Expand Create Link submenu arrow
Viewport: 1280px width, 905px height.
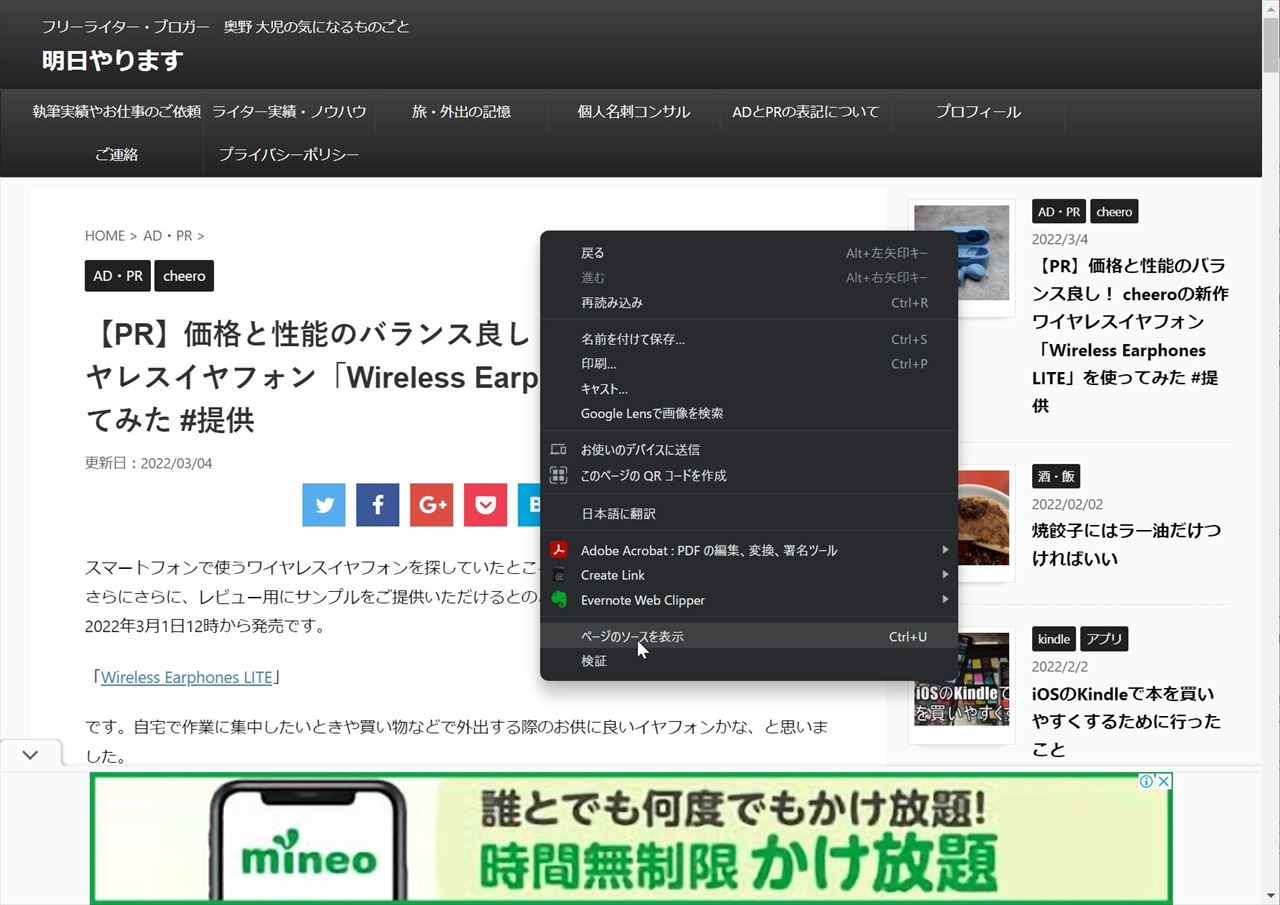(x=945, y=575)
